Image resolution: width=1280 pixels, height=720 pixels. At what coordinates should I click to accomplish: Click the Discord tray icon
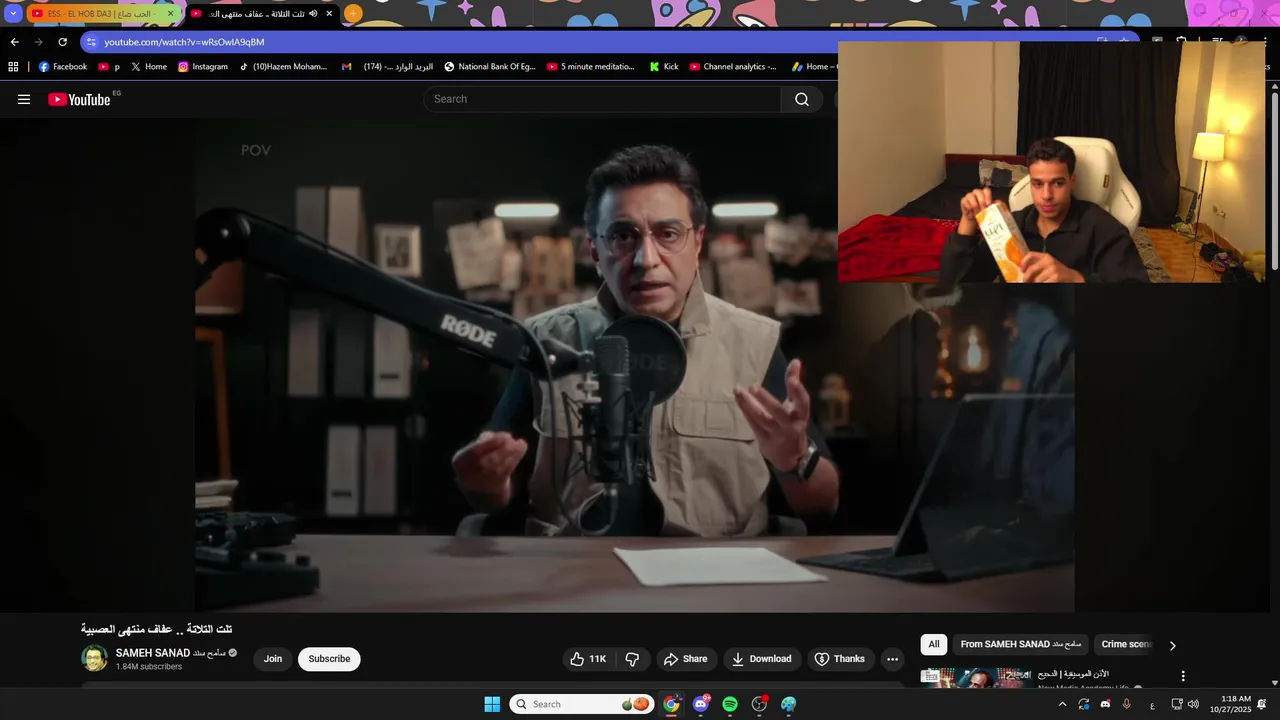click(x=1105, y=704)
